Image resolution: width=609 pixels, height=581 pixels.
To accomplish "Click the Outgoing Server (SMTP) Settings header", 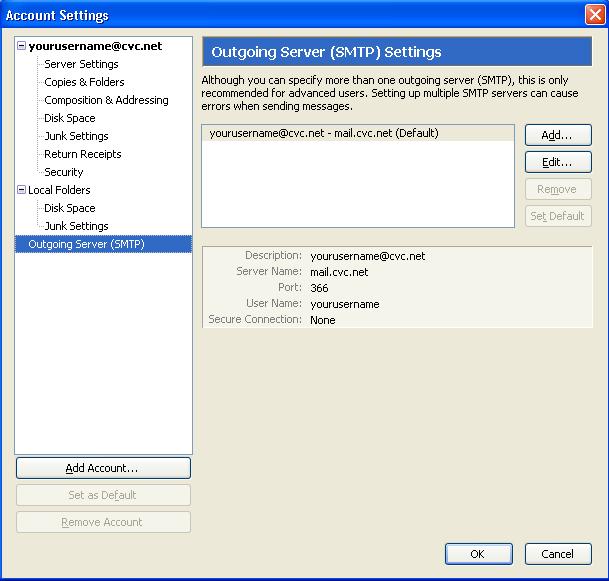I will coord(397,52).
